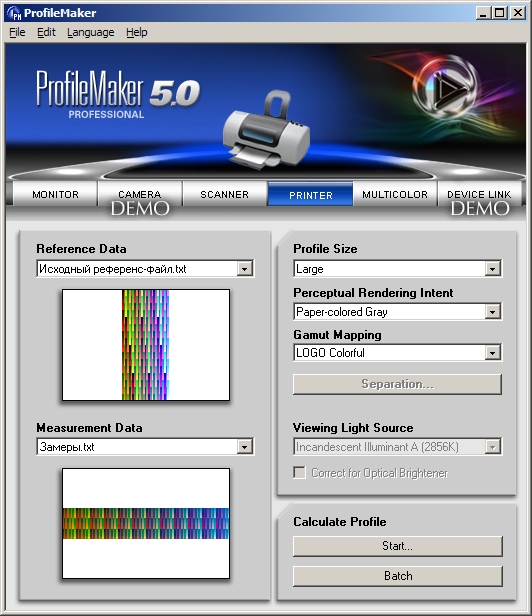Image resolution: width=532 pixels, height=616 pixels.
Task: Click the Batch button
Action: tap(398, 576)
